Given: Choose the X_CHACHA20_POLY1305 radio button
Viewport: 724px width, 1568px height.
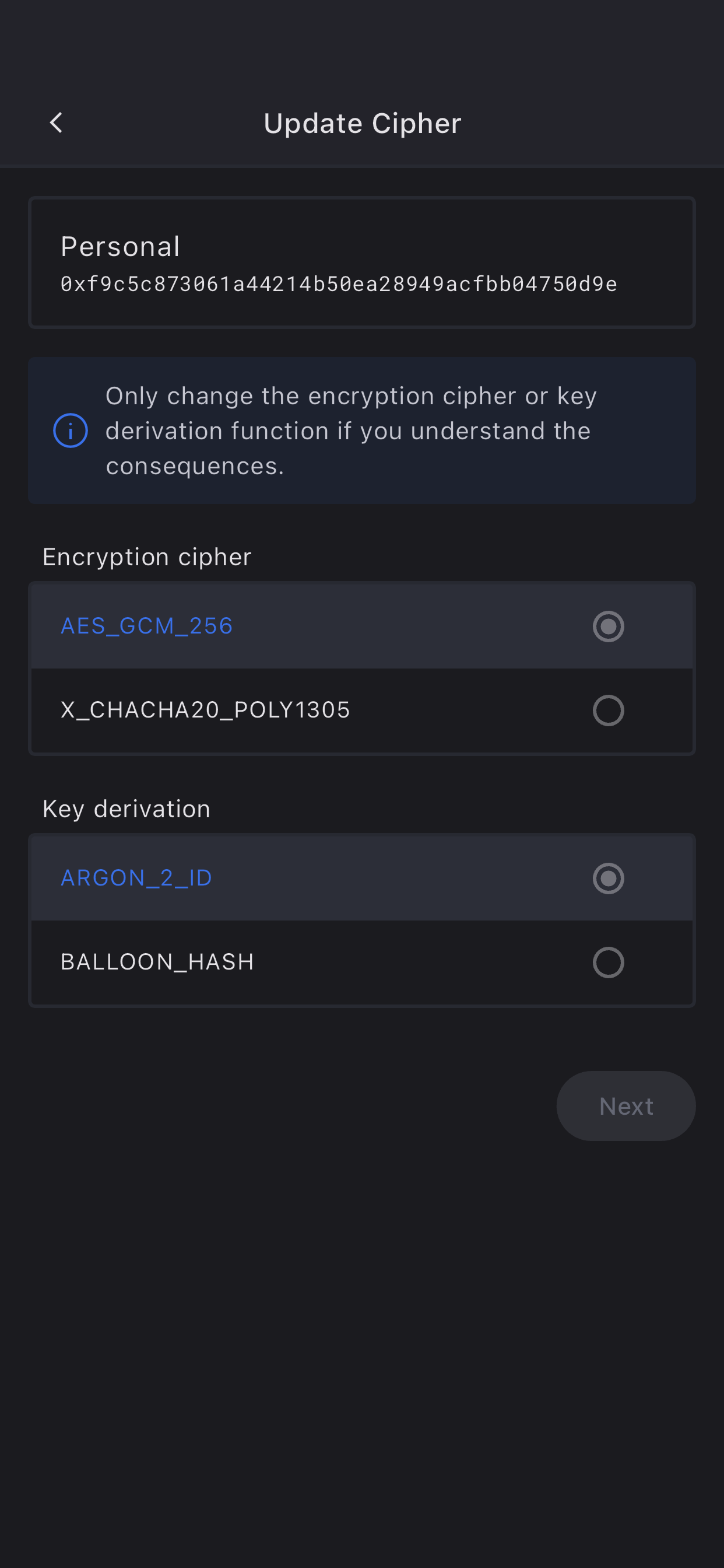Looking at the screenshot, I should 608,710.
